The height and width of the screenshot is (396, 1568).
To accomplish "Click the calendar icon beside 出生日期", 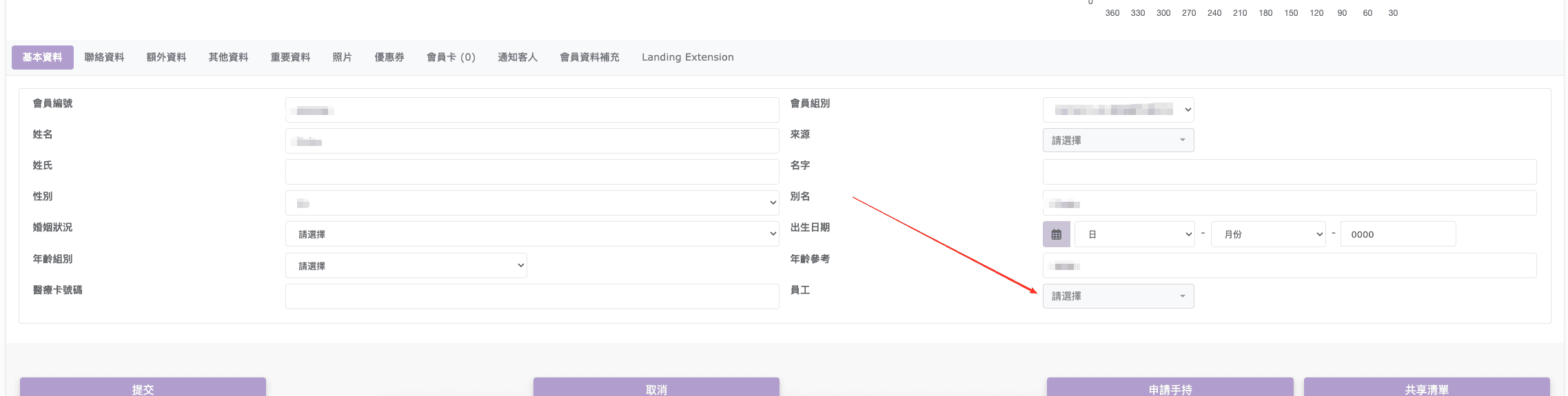I will 1056,234.
